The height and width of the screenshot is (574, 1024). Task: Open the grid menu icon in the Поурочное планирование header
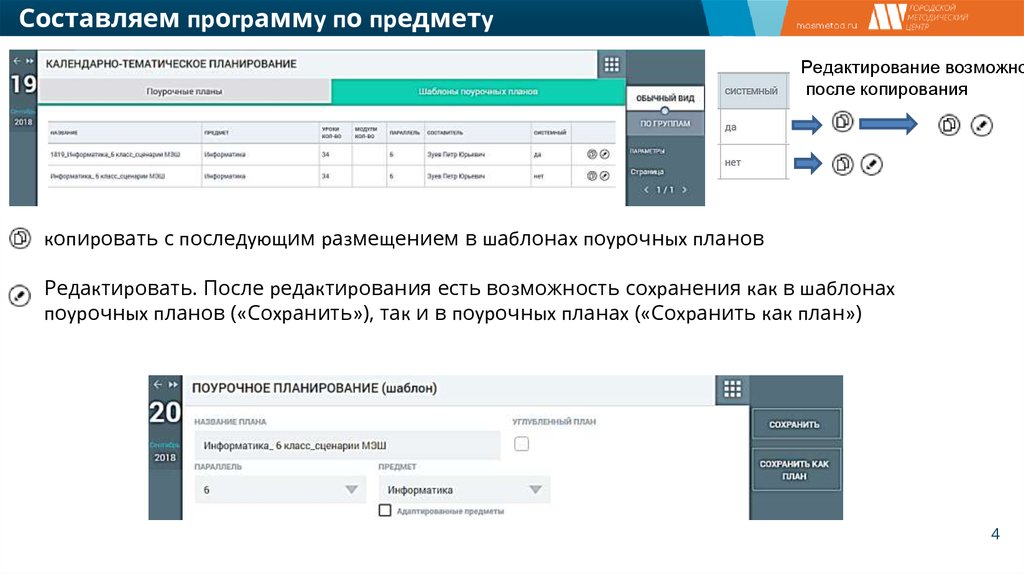click(x=732, y=390)
